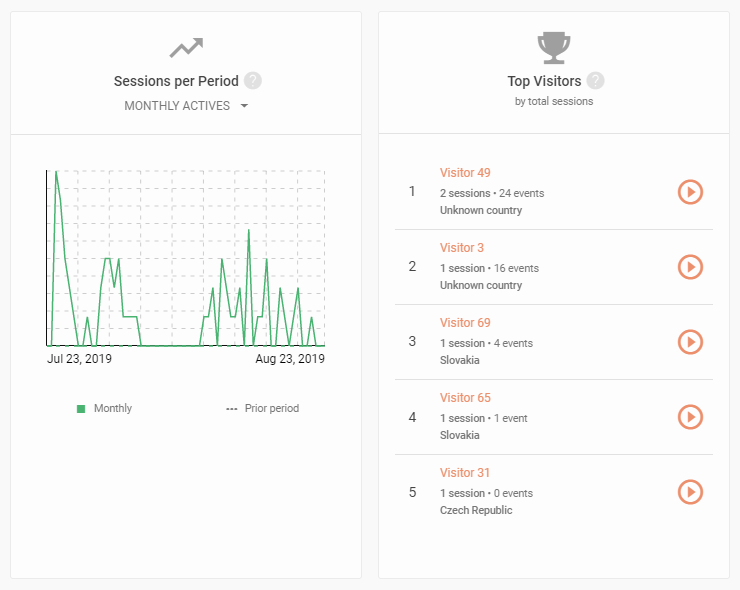This screenshot has height=590, width=740.
Task: Click '1 session • 0 events' text
Action: coord(486,493)
